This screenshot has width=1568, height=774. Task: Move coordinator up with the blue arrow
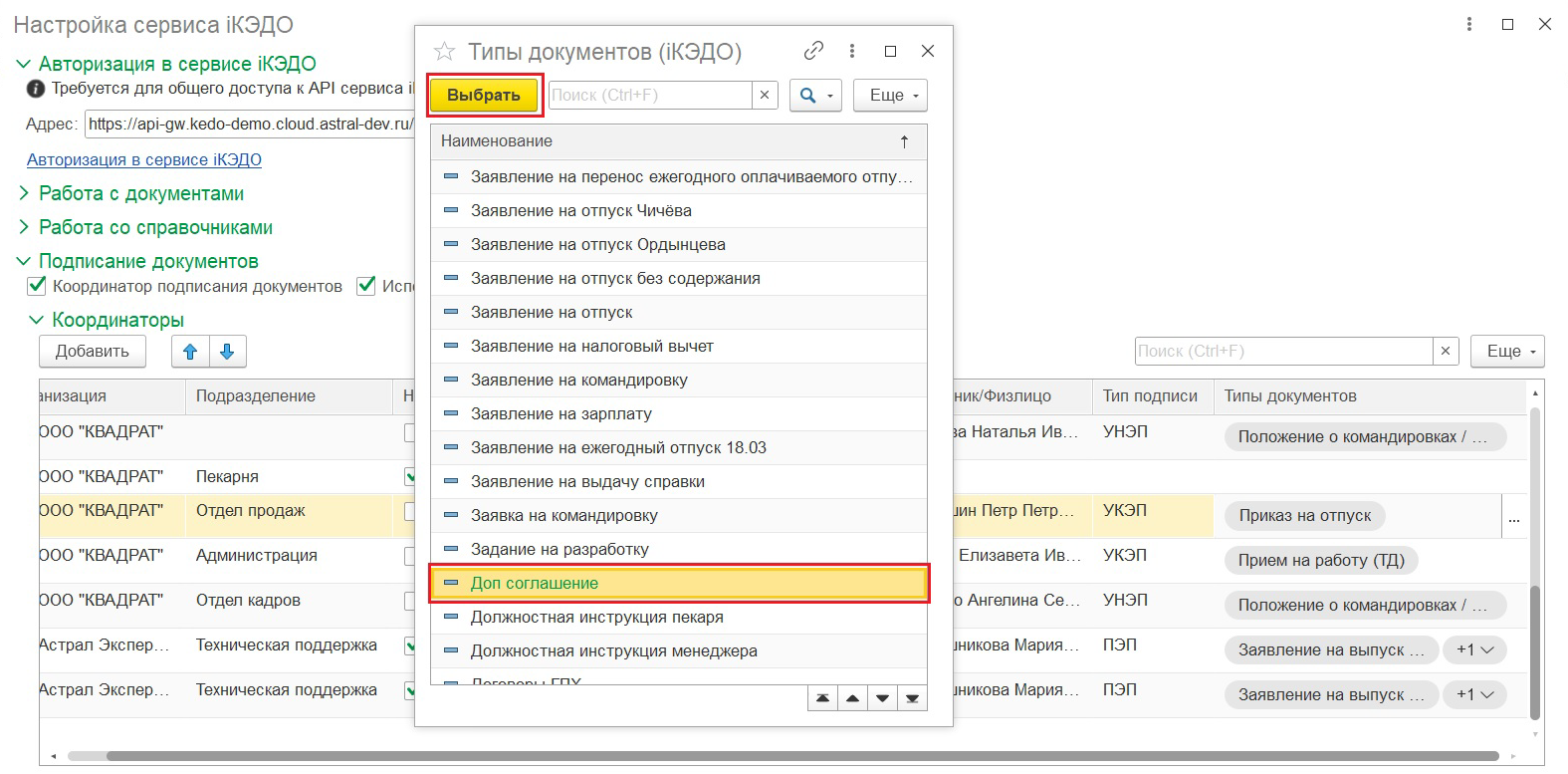point(190,352)
